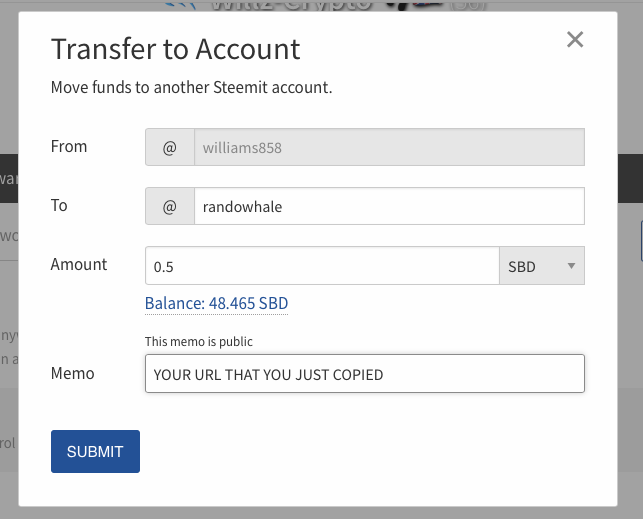
Task: Click the Amount field showing 0.5
Action: click(321, 266)
